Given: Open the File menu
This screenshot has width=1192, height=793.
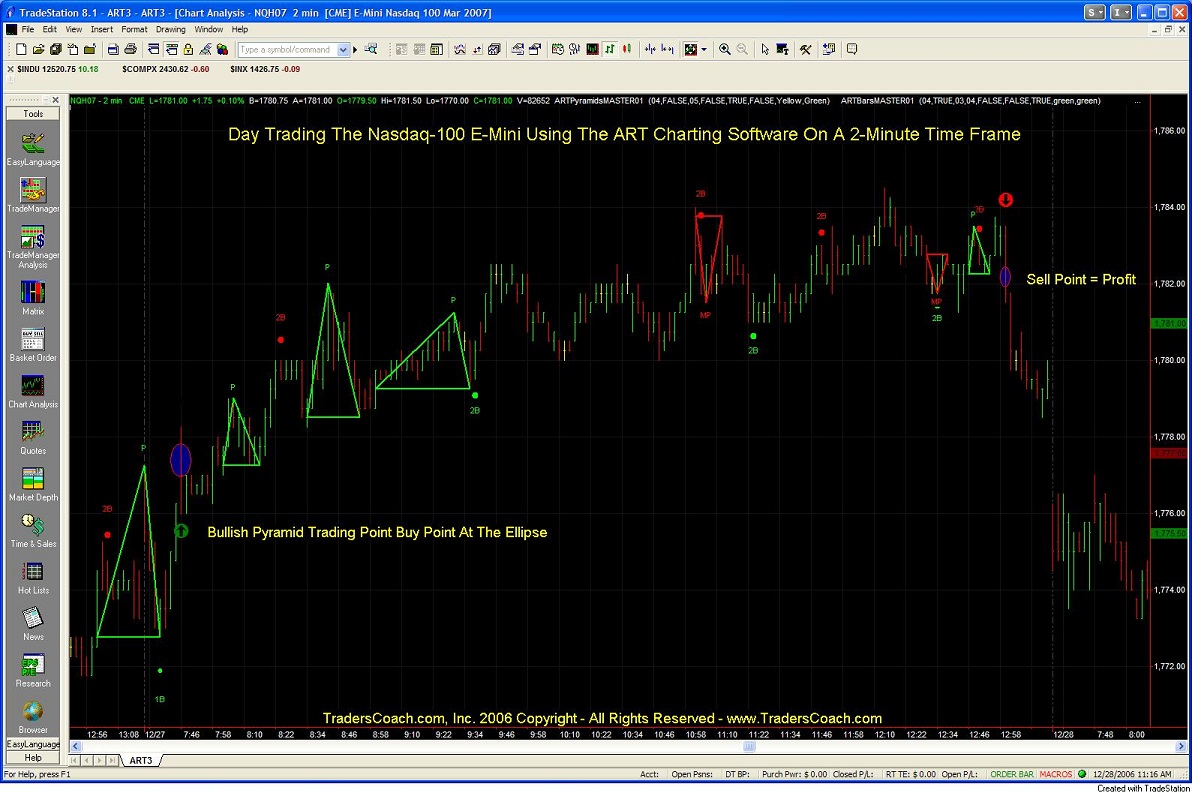Looking at the screenshot, I should [x=27, y=30].
